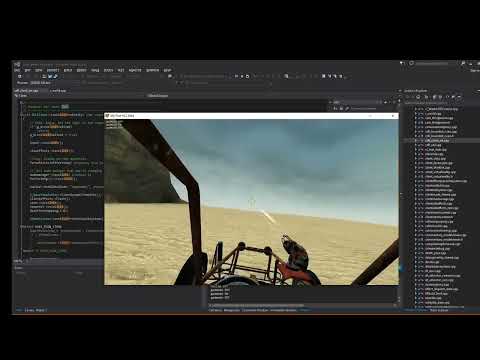Click the Save All toolbar icon
The image size is (480, 360).
(50, 76)
